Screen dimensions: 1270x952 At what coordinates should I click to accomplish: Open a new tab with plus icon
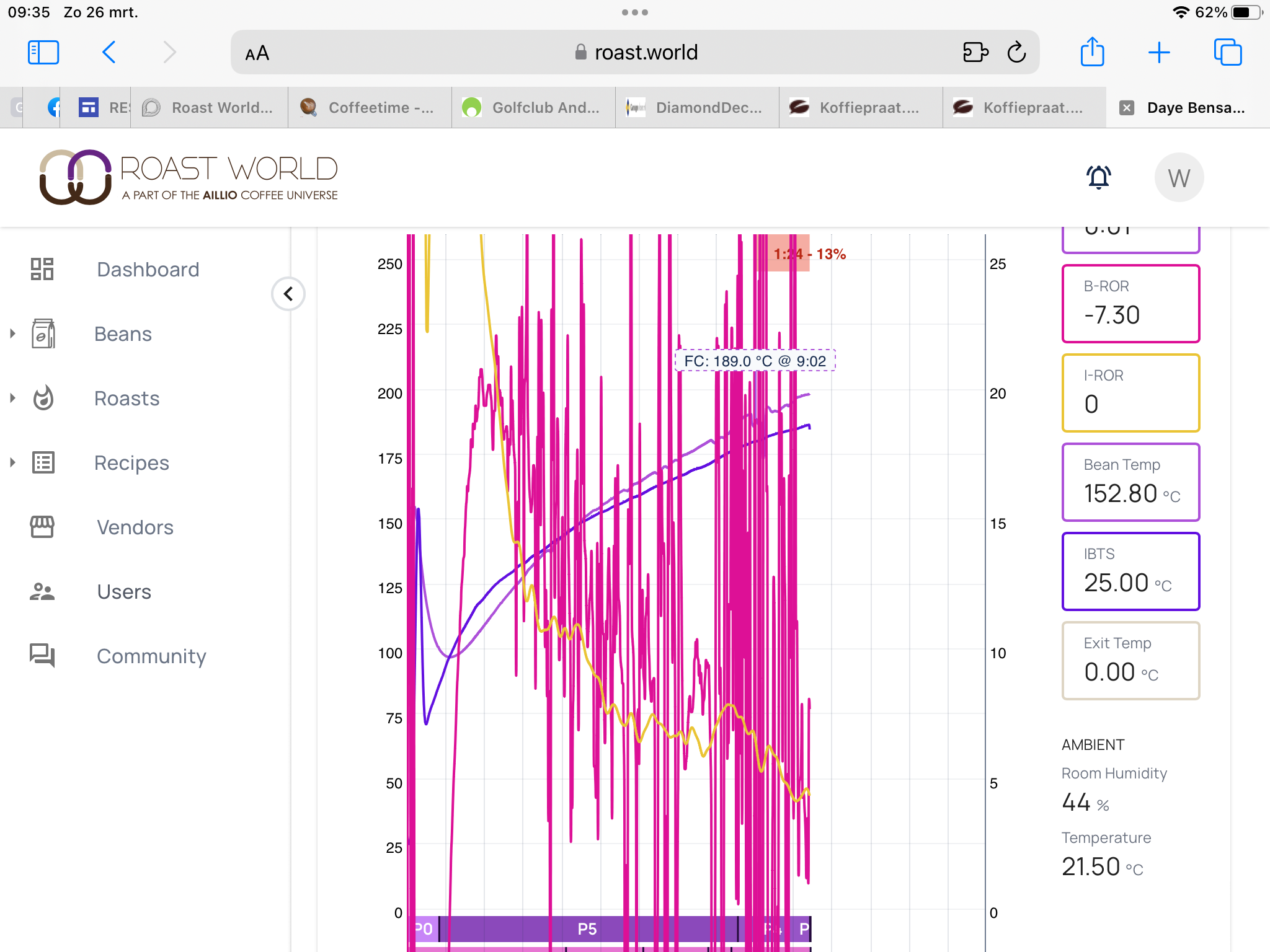tap(1158, 52)
